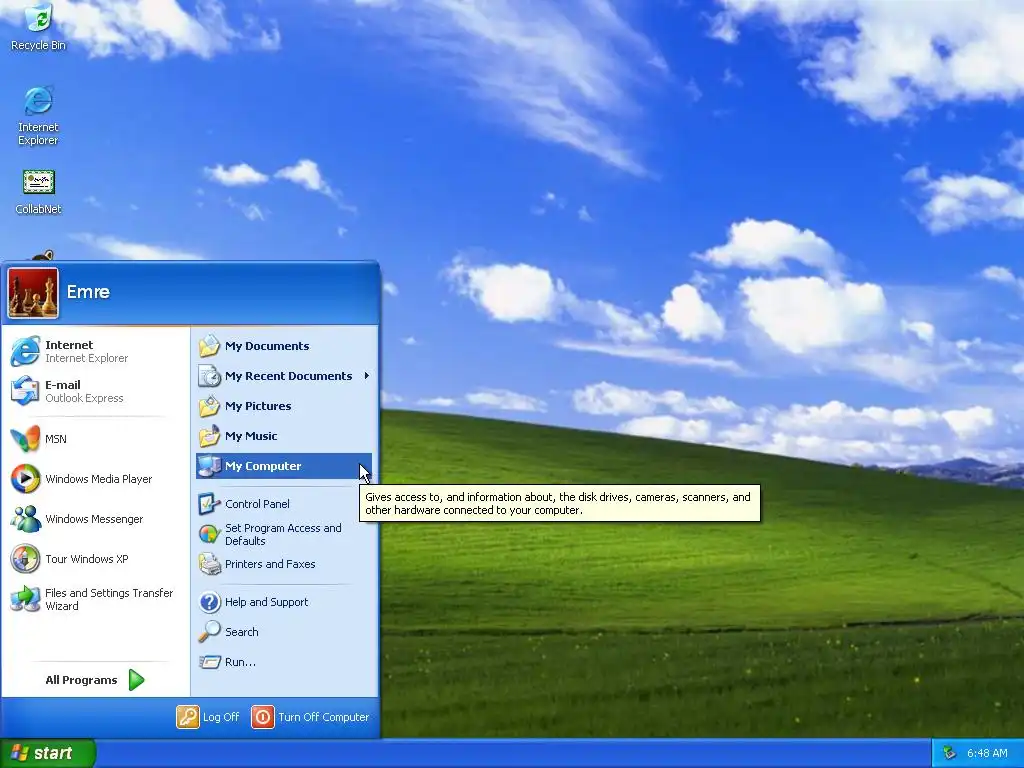The image size is (1024, 768).
Task: Click the Windows Media Player label
Action: tap(99, 479)
